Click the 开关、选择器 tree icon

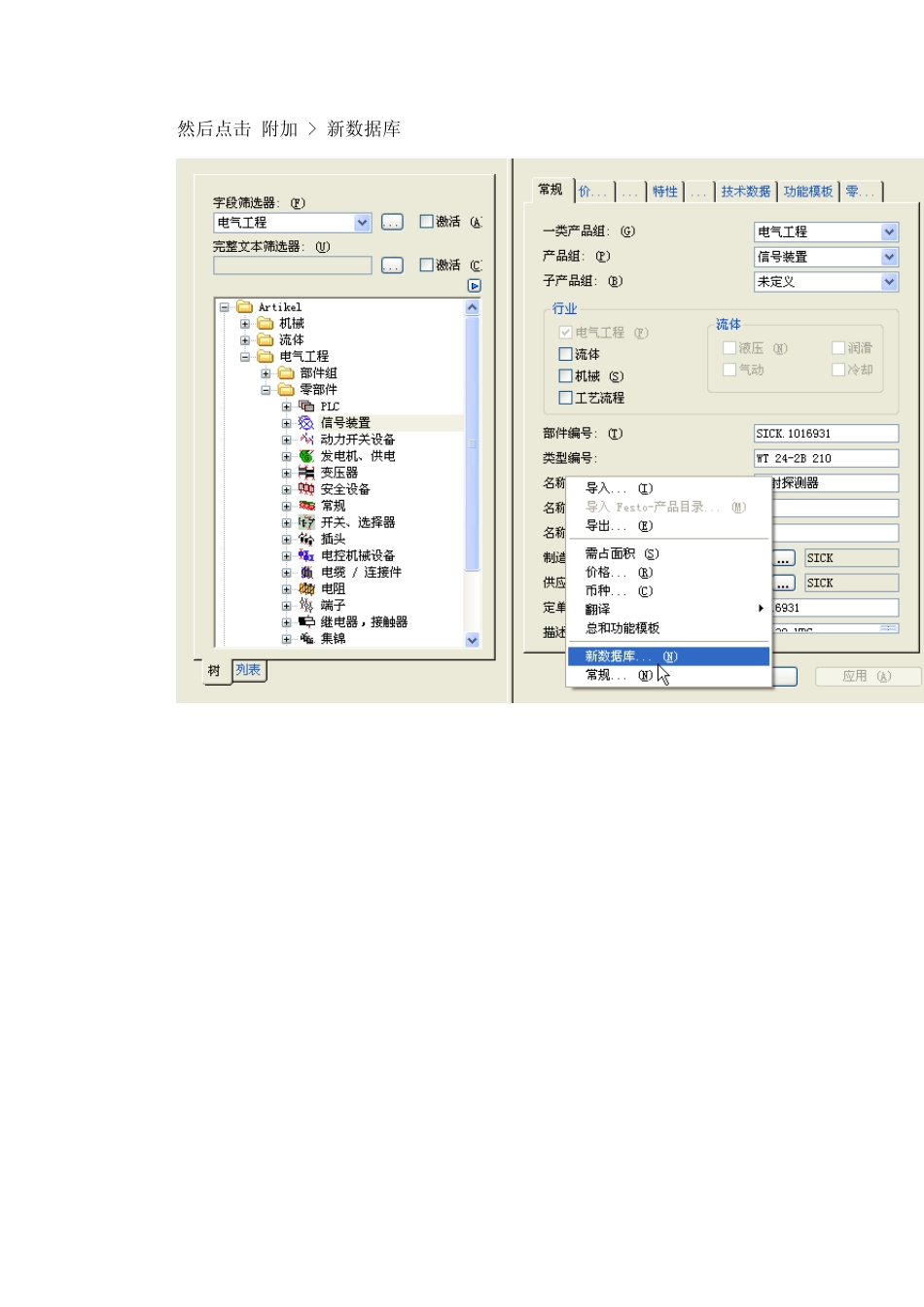pos(306,522)
